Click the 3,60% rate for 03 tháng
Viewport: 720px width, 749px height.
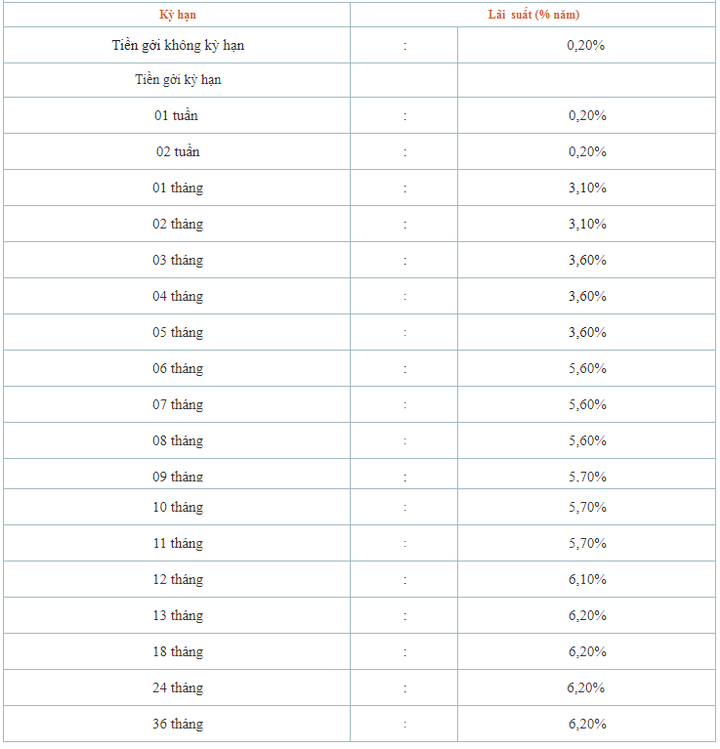click(587, 260)
